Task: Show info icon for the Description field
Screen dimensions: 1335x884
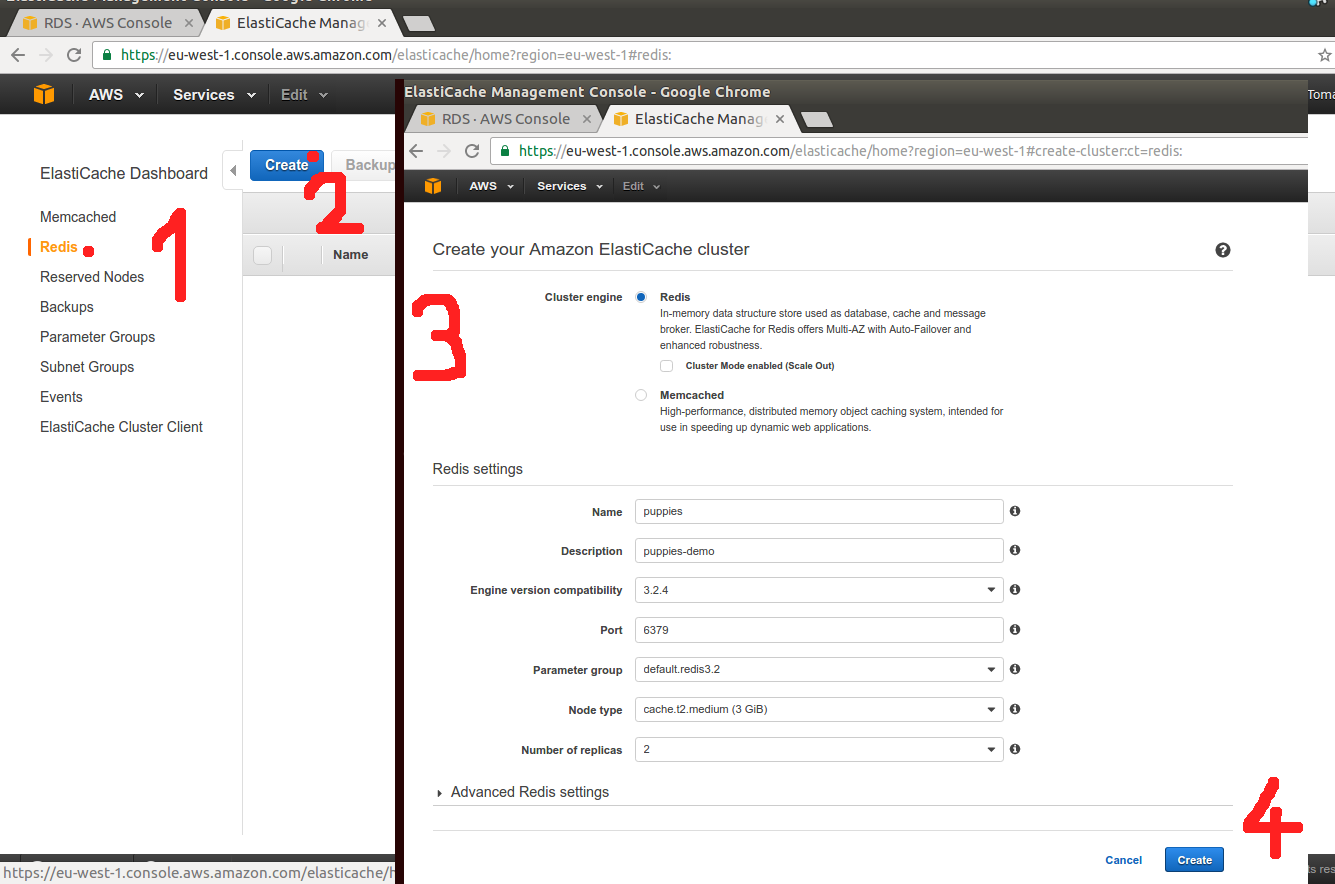Action: point(1015,550)
